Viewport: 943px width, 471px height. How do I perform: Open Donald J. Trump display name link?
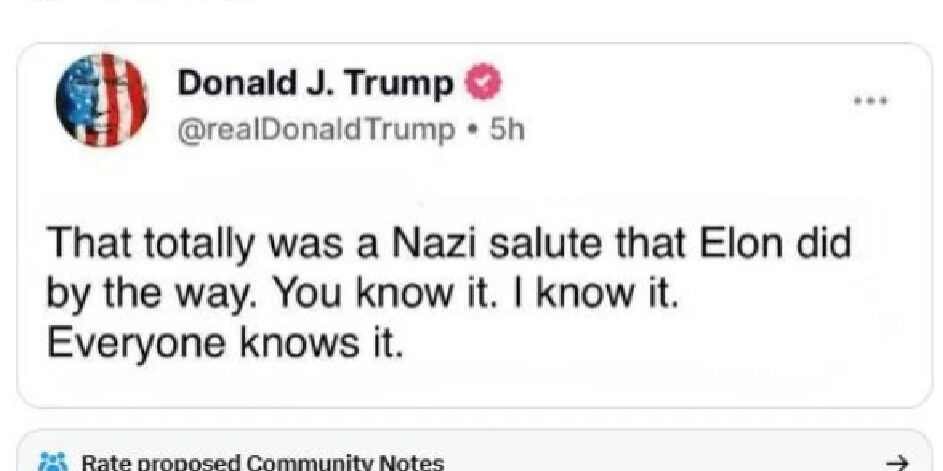[x=315, y=86]
